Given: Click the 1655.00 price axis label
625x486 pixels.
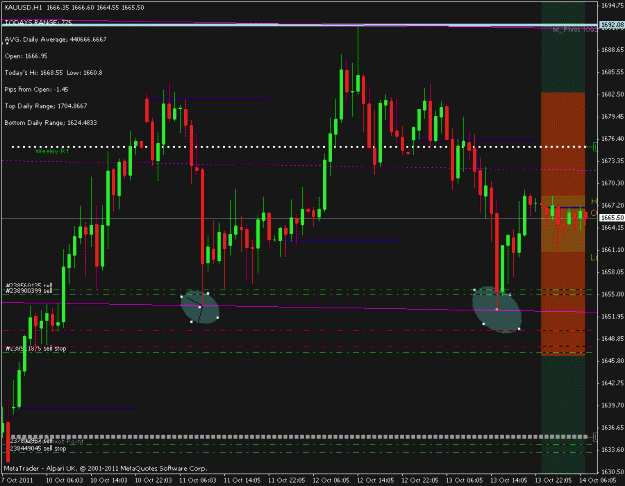Looking at the screenshot, I should 612,294.
